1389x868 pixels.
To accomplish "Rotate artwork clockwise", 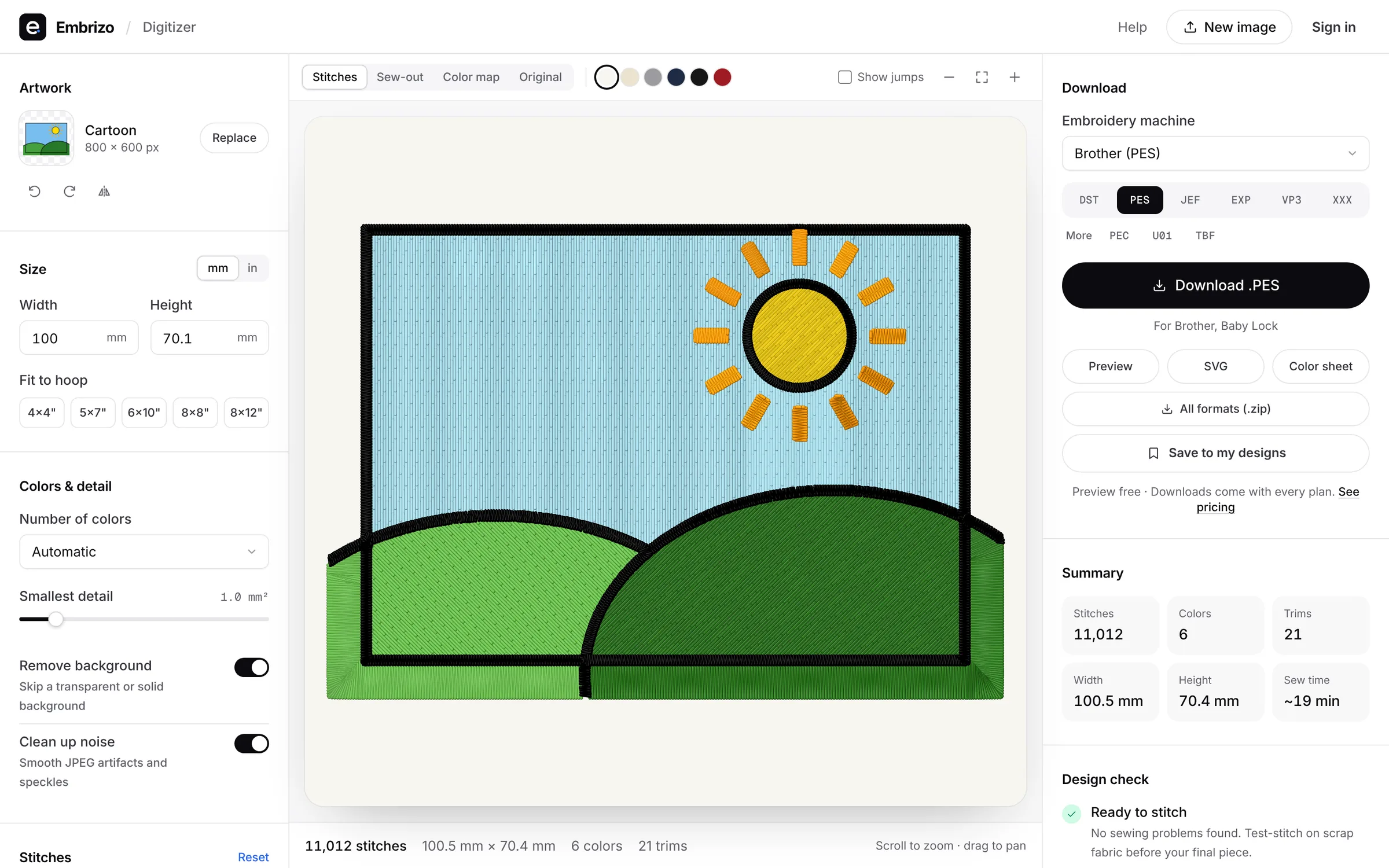I will [69, 192].
